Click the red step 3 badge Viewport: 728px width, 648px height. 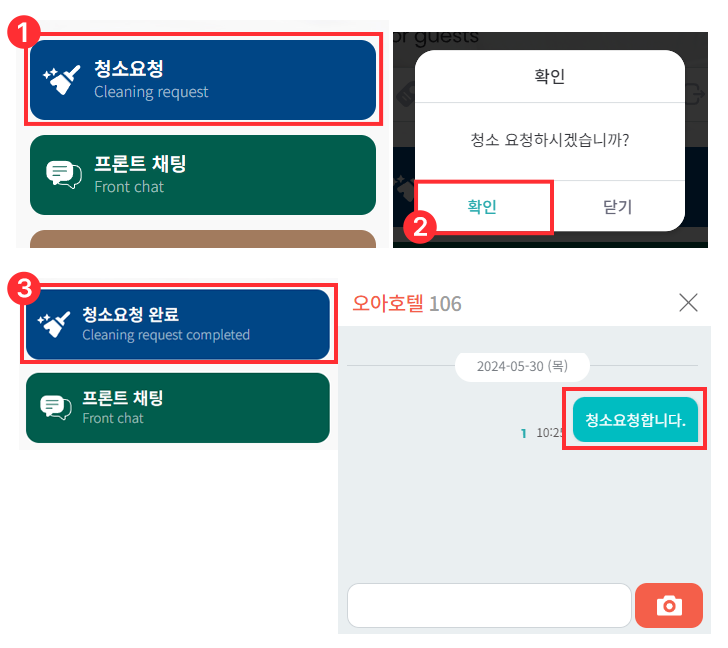coord(23,290)
